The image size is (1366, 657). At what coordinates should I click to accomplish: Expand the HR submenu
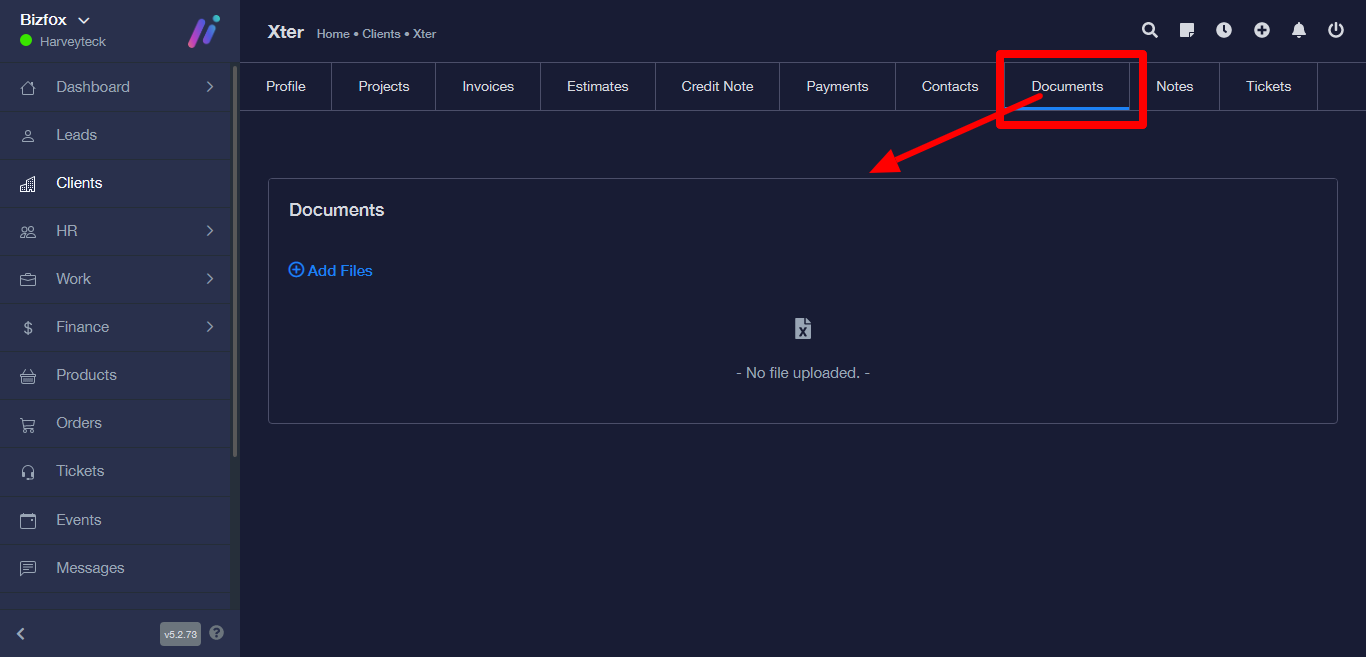pos(210,231)
